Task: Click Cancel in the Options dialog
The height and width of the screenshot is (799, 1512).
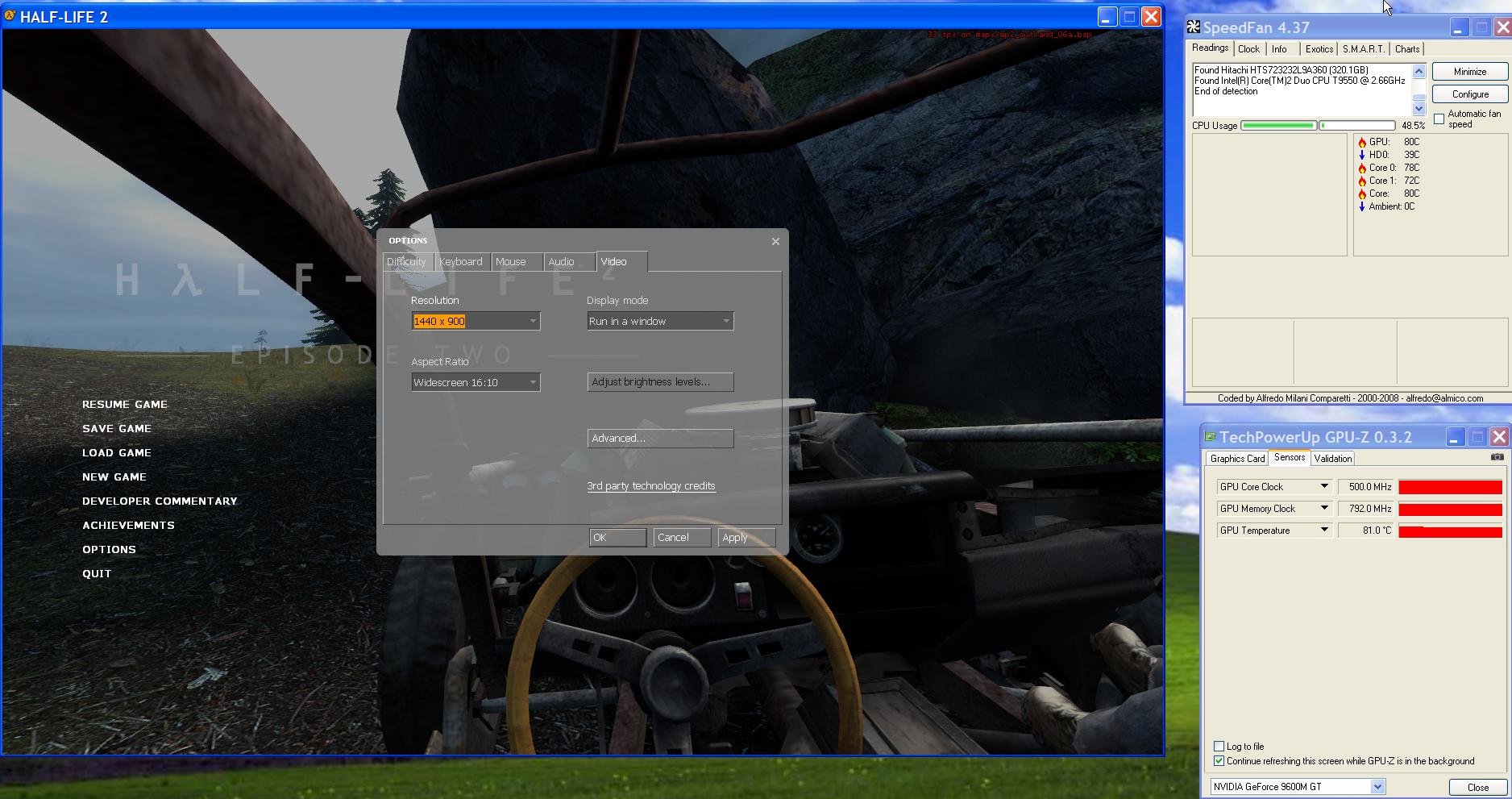Action: pos(682,538)
